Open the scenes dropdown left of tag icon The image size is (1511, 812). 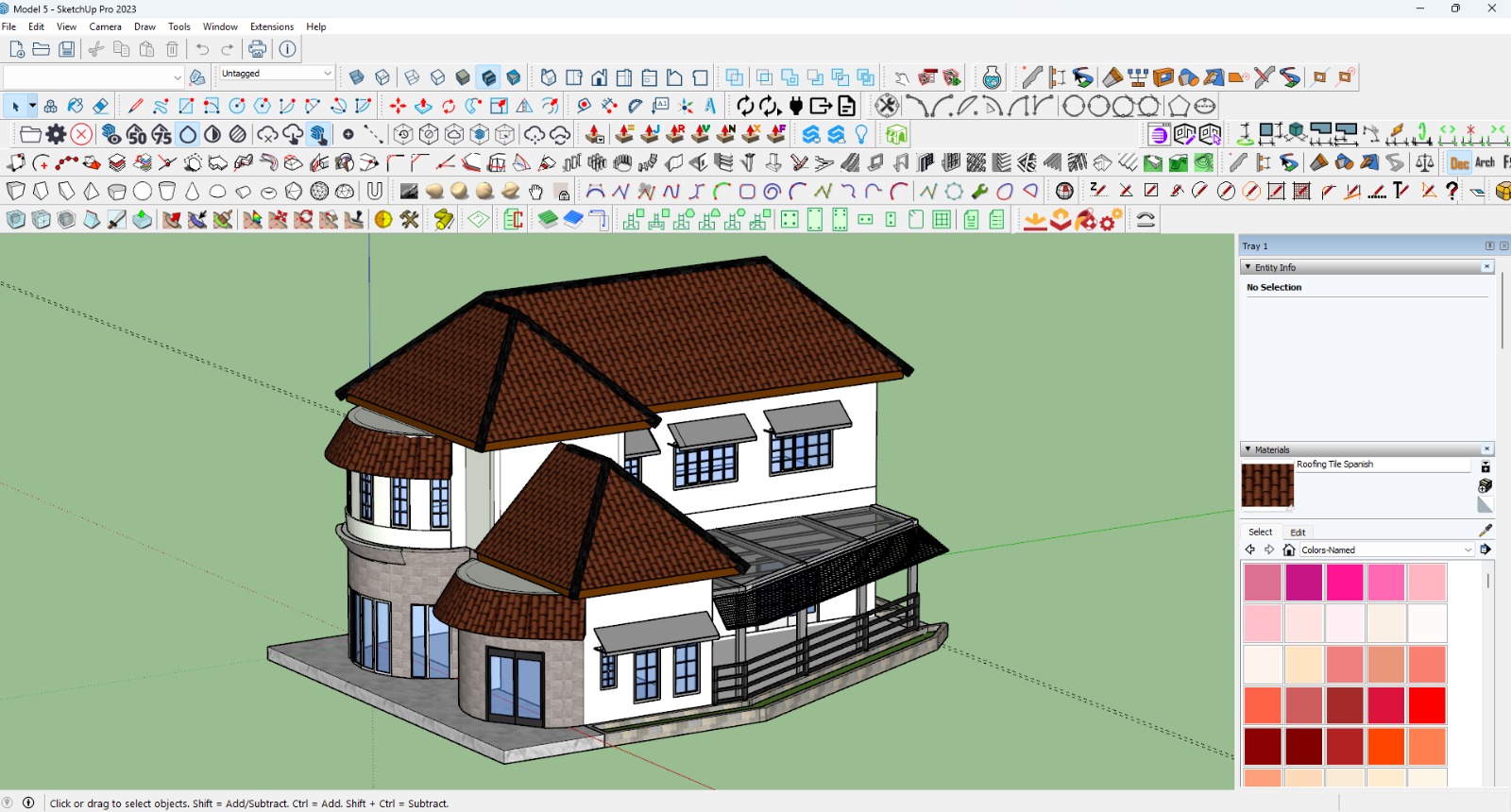[93, 76]
